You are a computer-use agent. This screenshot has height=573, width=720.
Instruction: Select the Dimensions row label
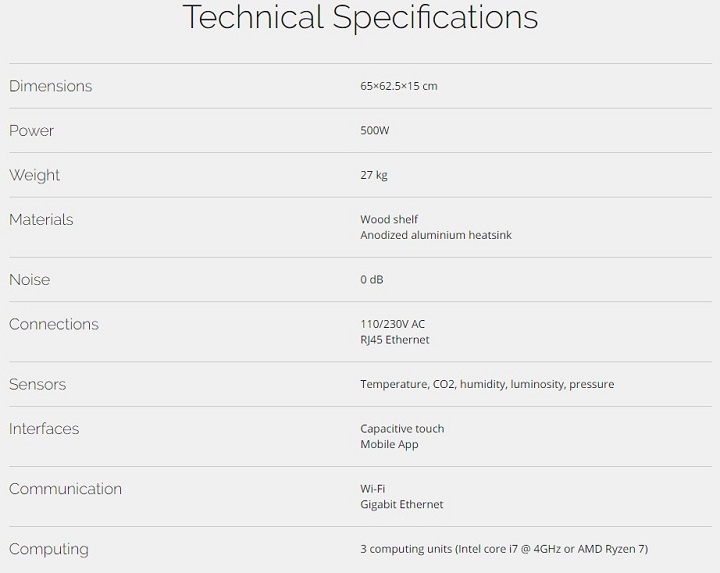pos(50,86)
